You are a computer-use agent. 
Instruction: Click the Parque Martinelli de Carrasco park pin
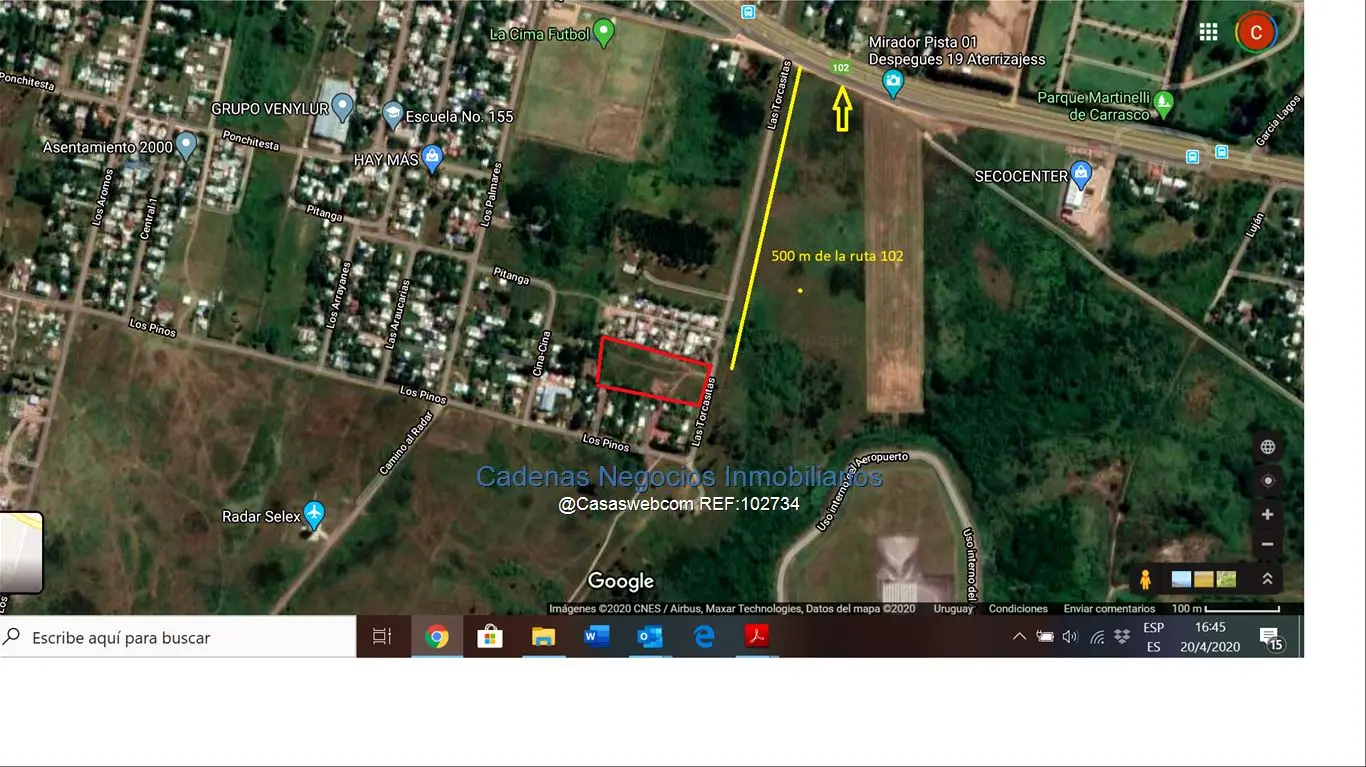1162,102
